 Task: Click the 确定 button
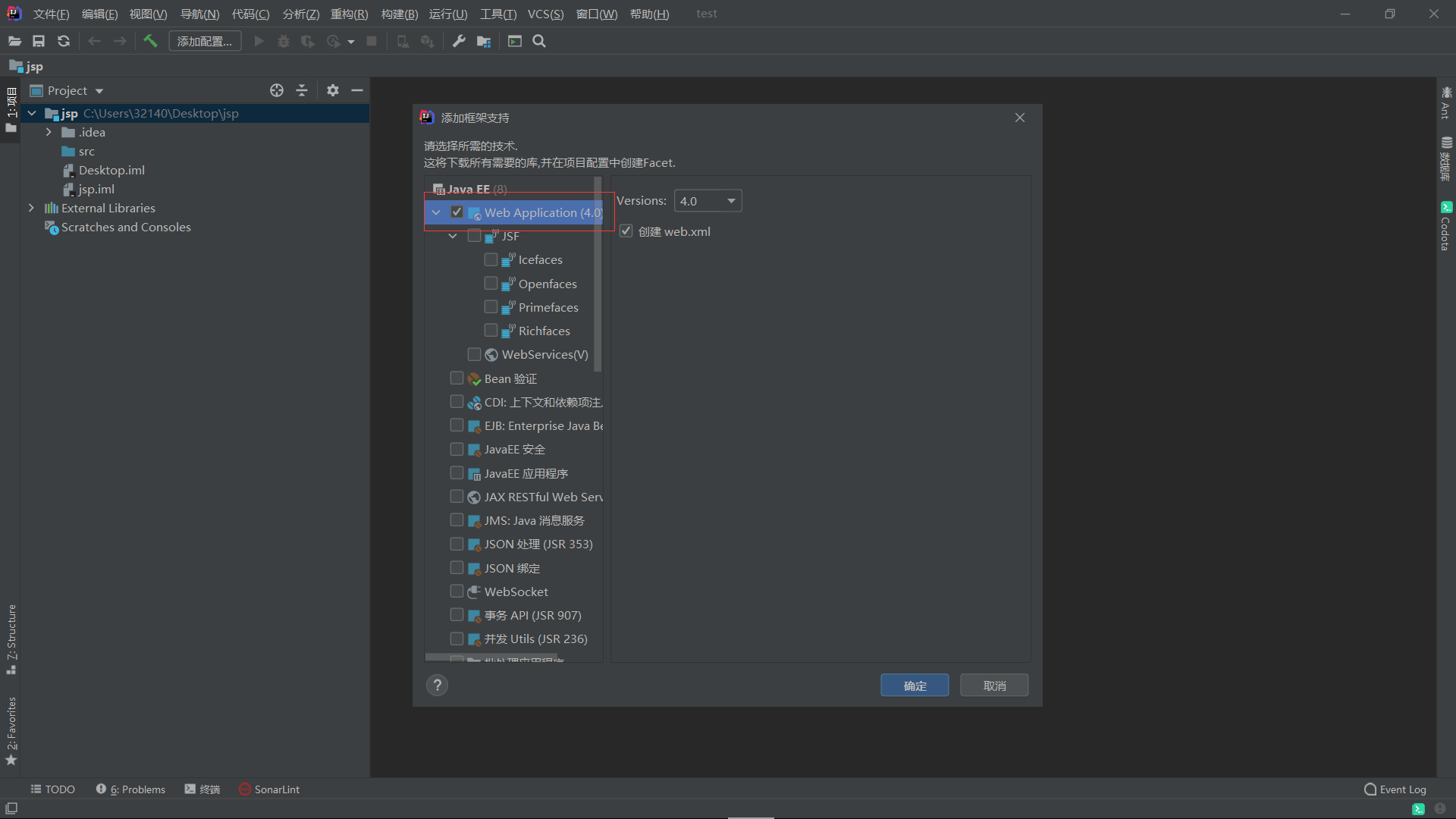coord(915,686)
